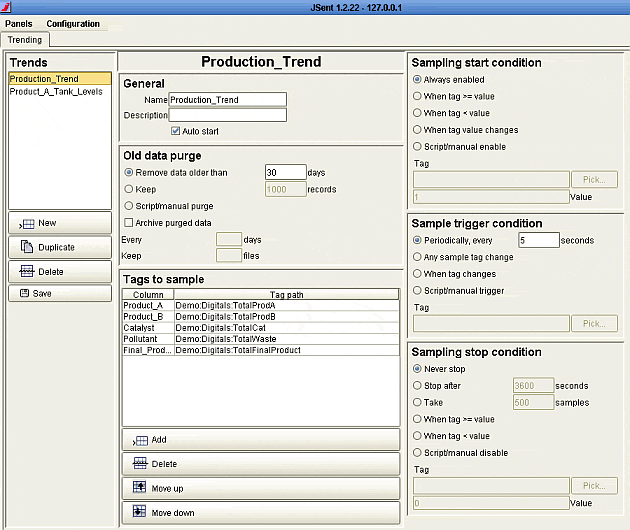Select Script/manual trigger option
This screenshot has height=530, width=630.
(417, 290)
